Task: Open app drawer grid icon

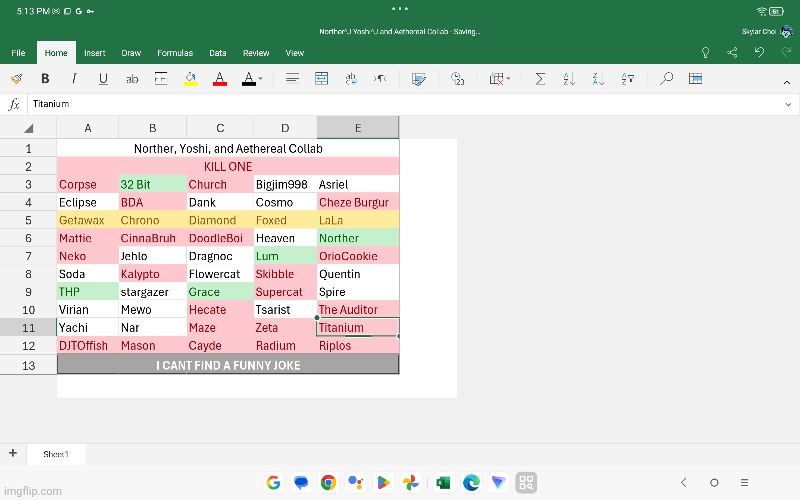Action: 526,482
